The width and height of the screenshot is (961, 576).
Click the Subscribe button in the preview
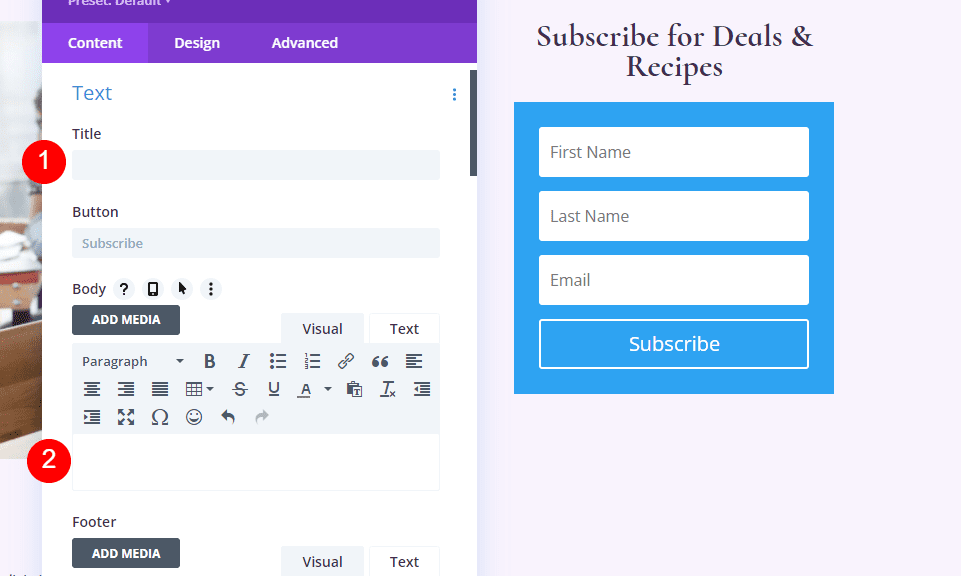673,343
